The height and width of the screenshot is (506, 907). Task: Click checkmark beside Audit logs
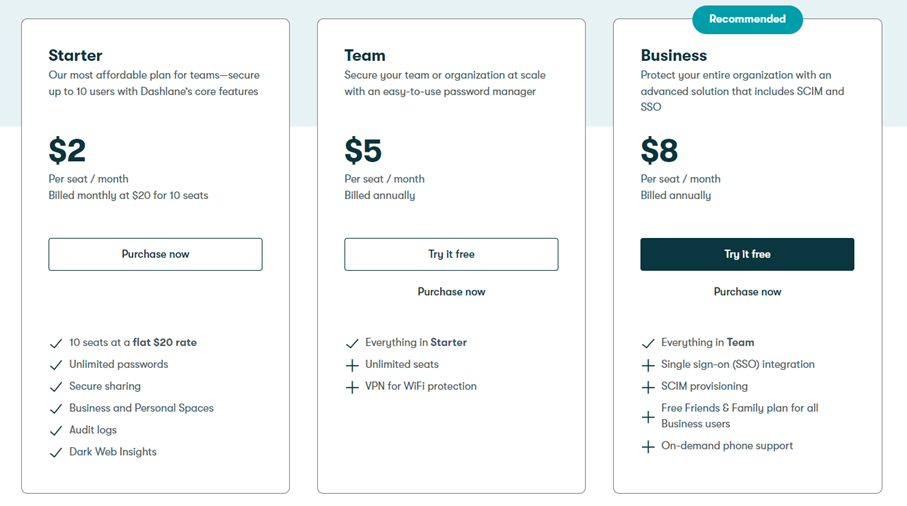(x=56, y=431)
